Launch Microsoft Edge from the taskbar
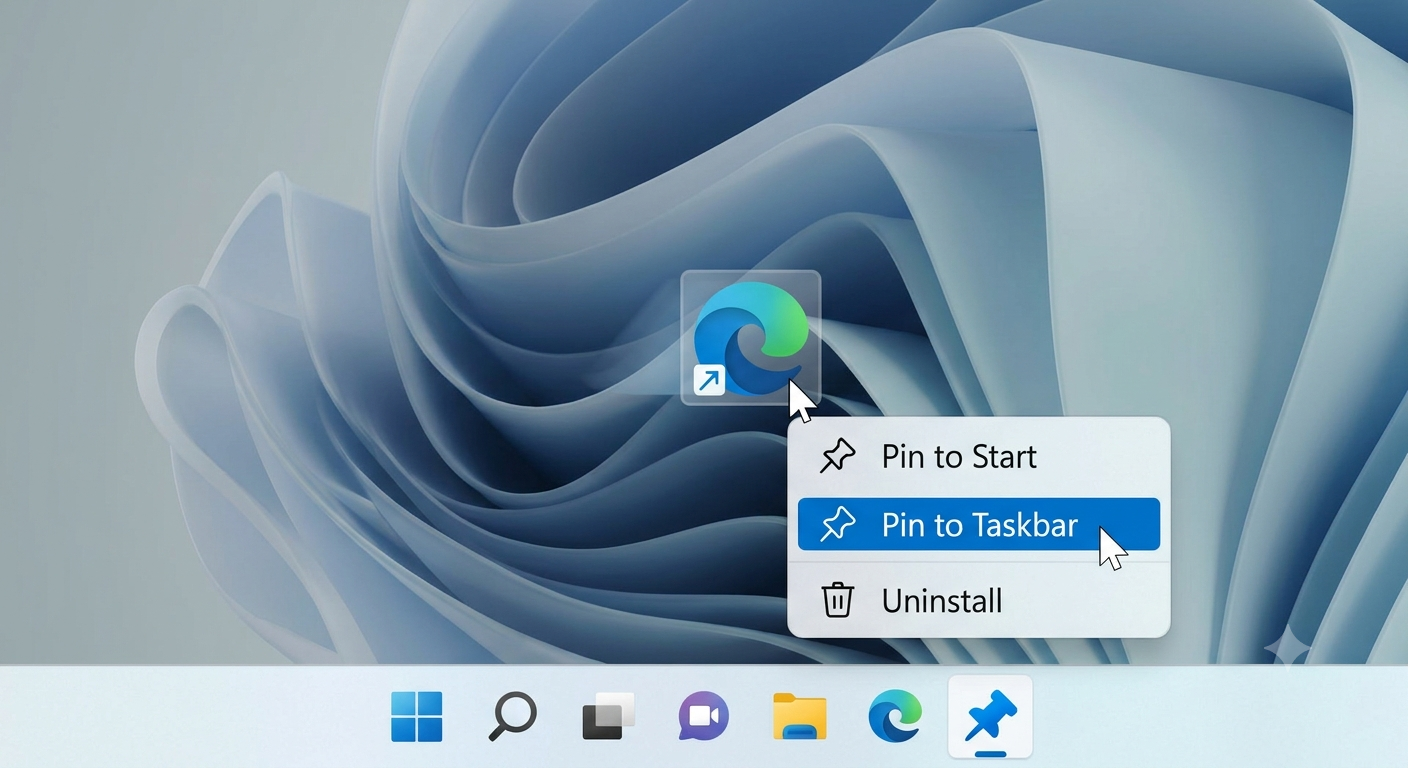Screen dimensions: 1408x768 [x=894, y=717]
